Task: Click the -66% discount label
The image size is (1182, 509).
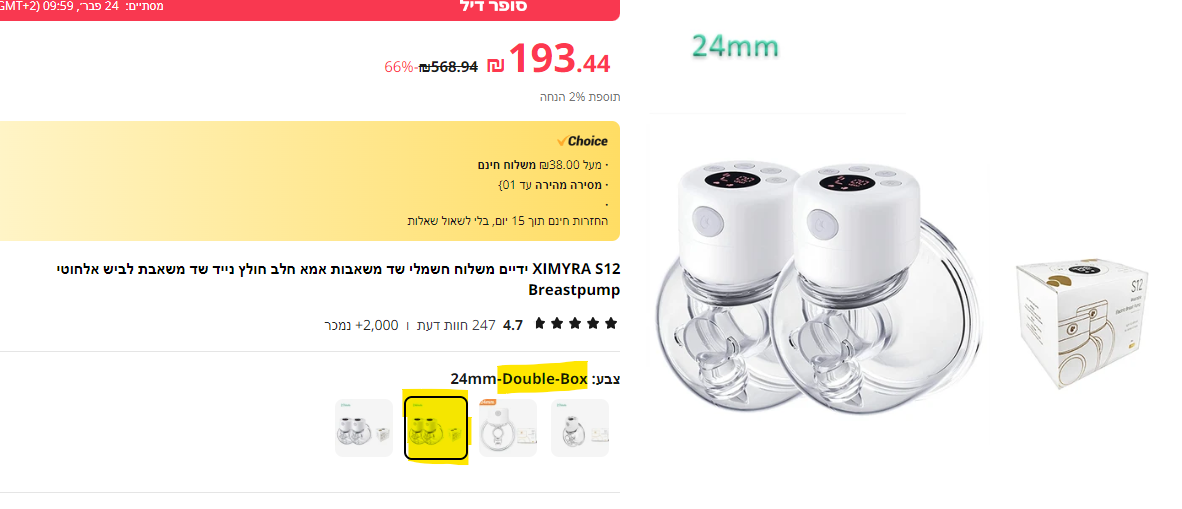Action: coord(400,67)
